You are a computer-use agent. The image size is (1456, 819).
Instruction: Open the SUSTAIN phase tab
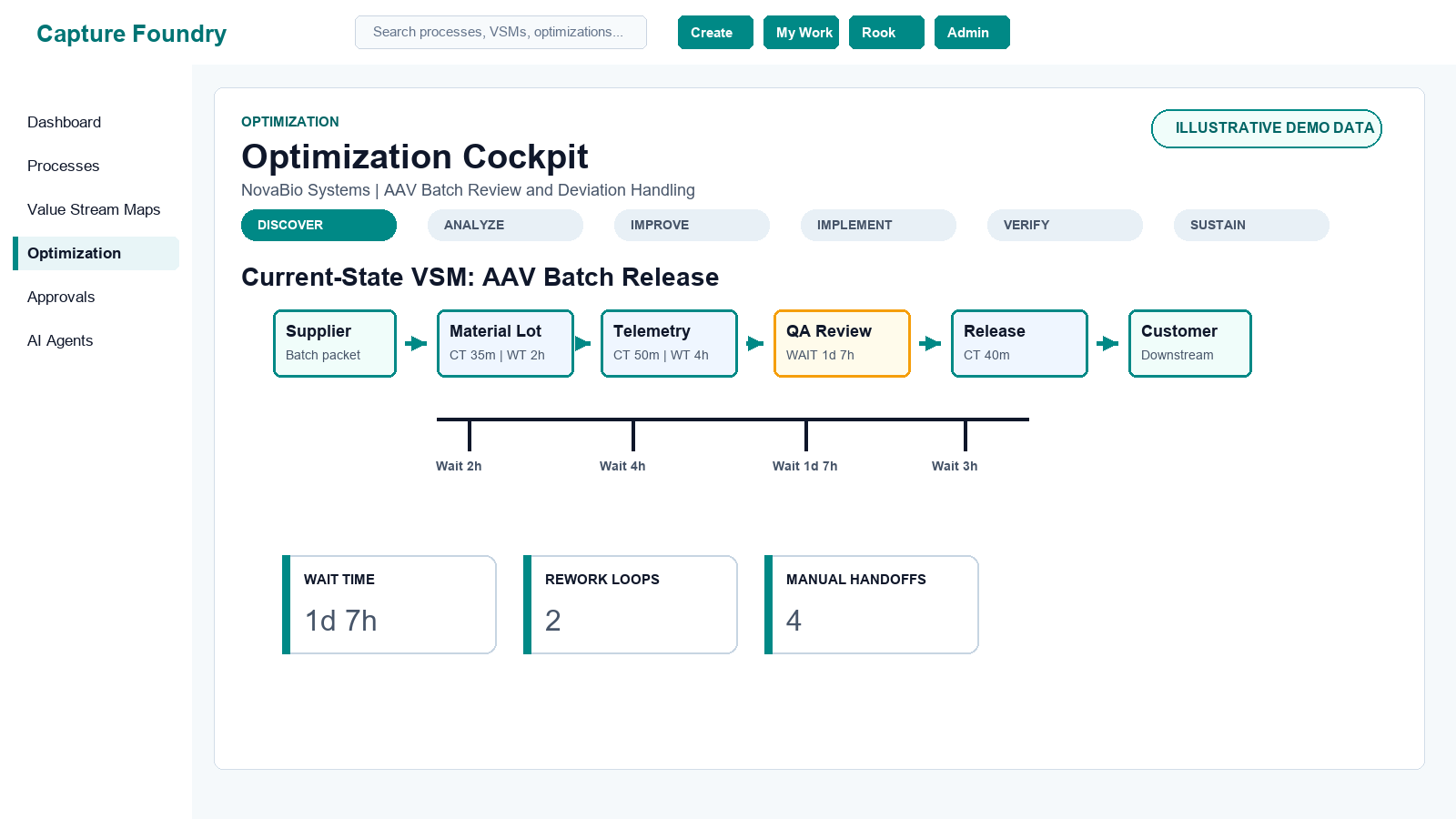tap(1251, 225)
